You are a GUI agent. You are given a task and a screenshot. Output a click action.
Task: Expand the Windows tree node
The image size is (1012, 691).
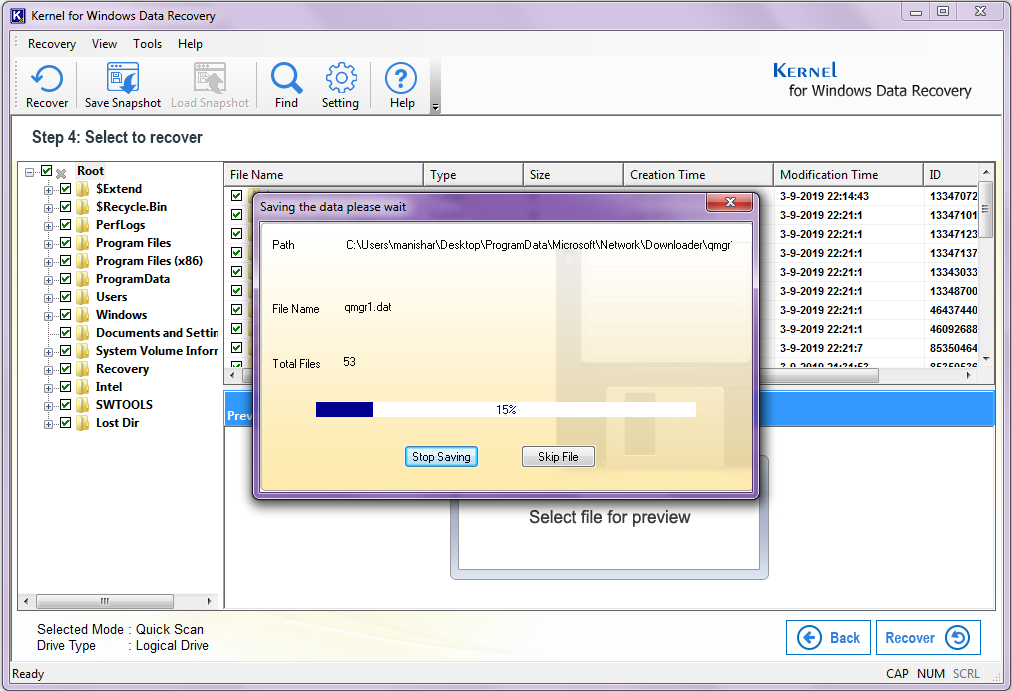point(48,317)
